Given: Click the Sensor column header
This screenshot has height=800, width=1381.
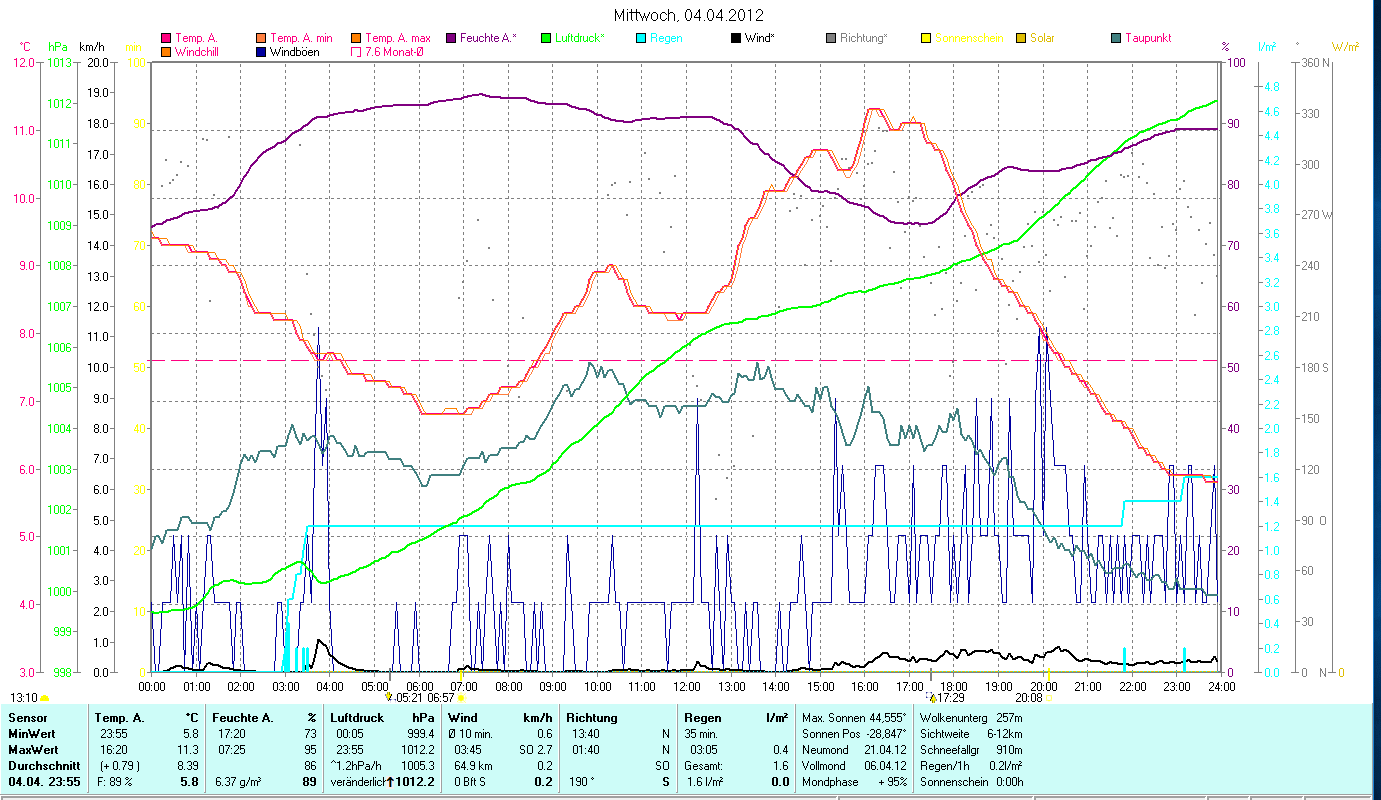Looking at the screenshot, I should point(27,718).
